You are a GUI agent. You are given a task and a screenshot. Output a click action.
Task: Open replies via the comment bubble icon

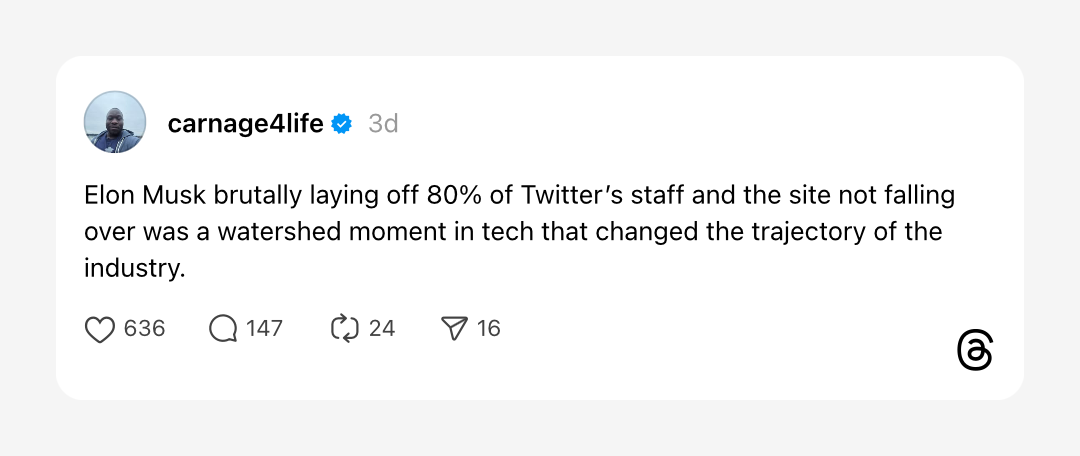pyautogui.click(x=222, y=329)
